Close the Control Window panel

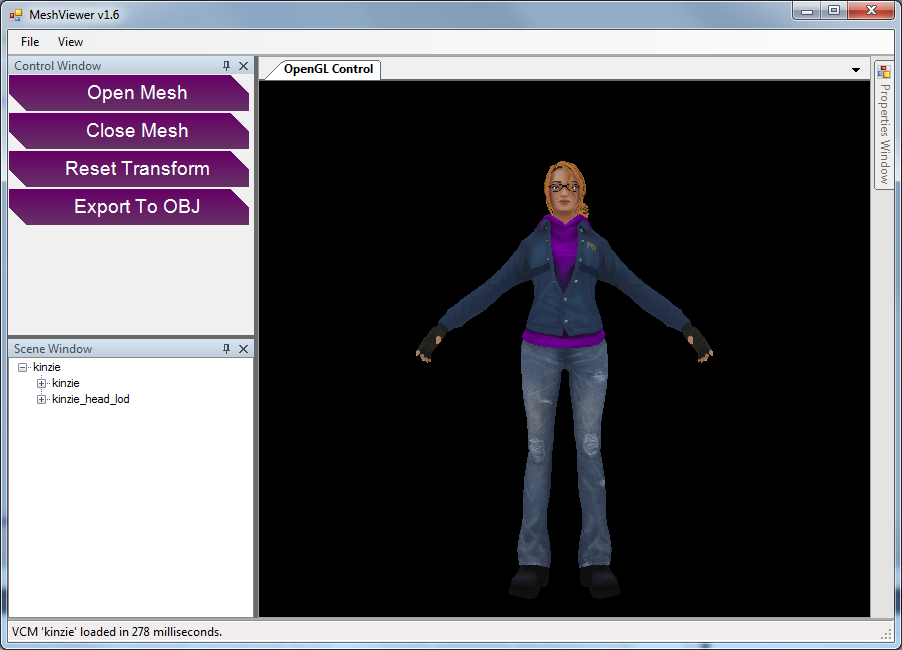point(244,66)
